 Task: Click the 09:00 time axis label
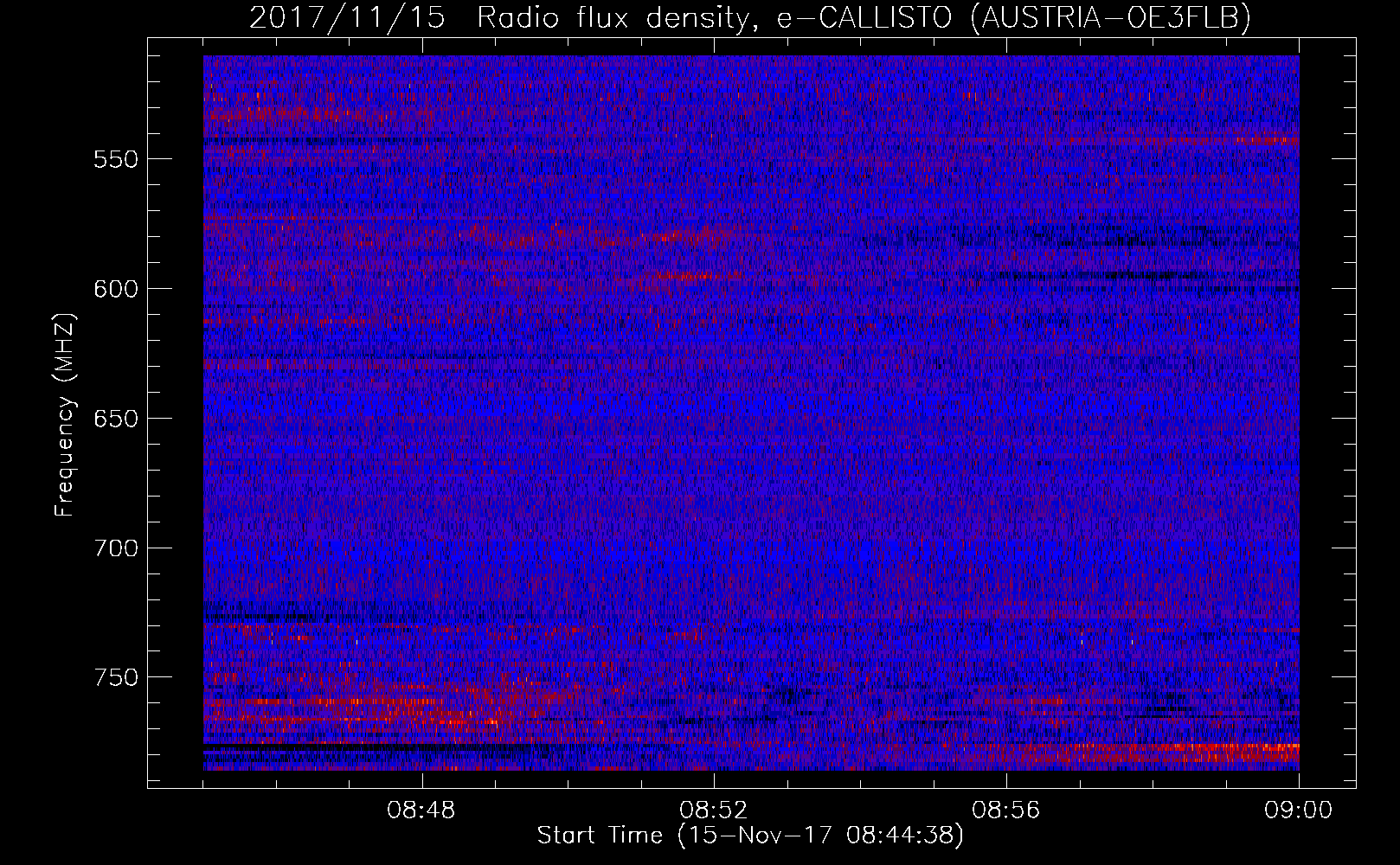[1298, 811]
